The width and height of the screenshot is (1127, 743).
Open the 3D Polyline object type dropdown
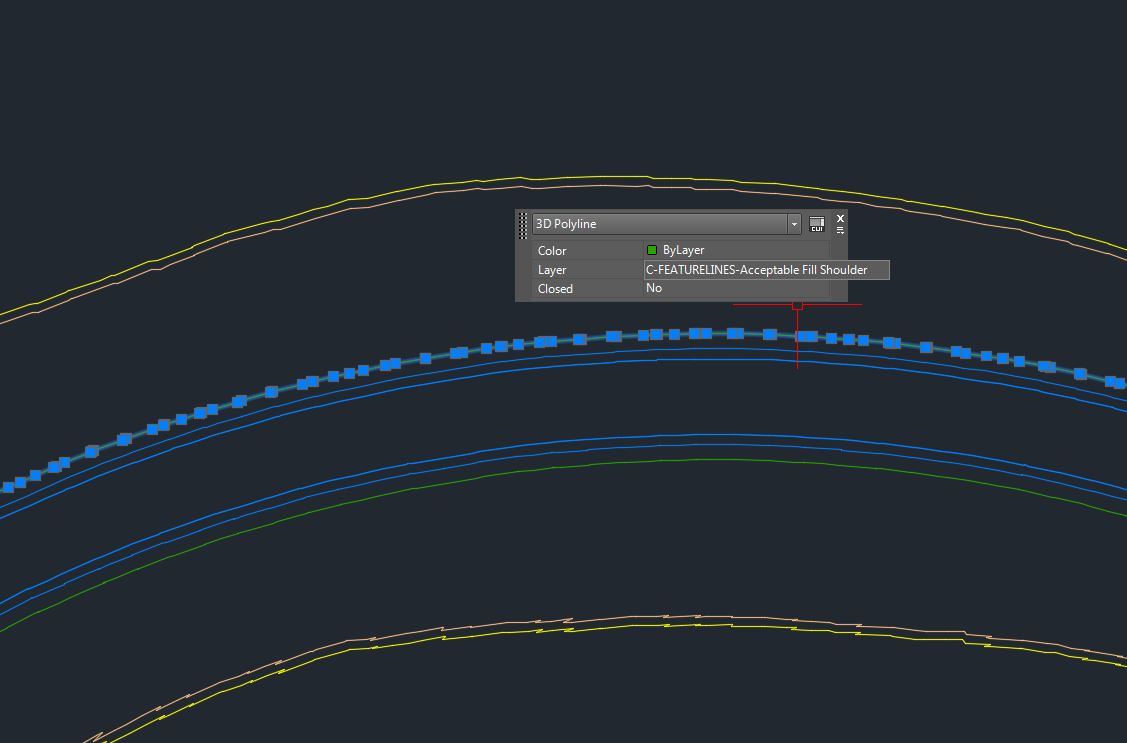pos(666,224)
